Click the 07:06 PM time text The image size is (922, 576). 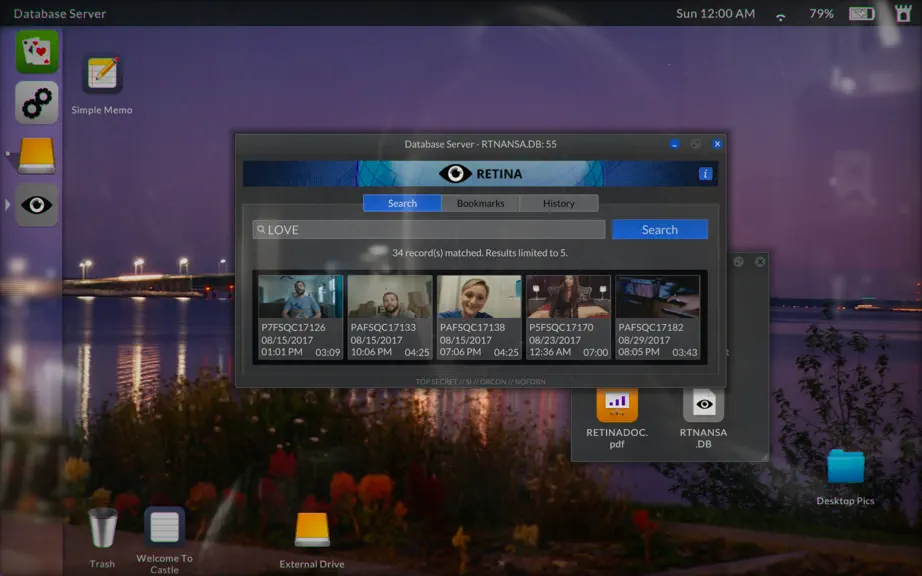tap(460, 351)
